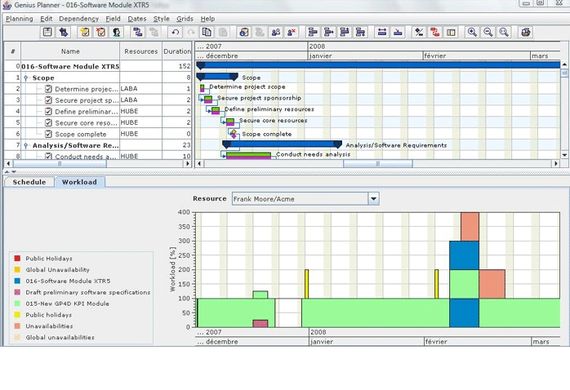
Task: Click the down expand arrow on pane divider
Action: (x=14, y=172)
